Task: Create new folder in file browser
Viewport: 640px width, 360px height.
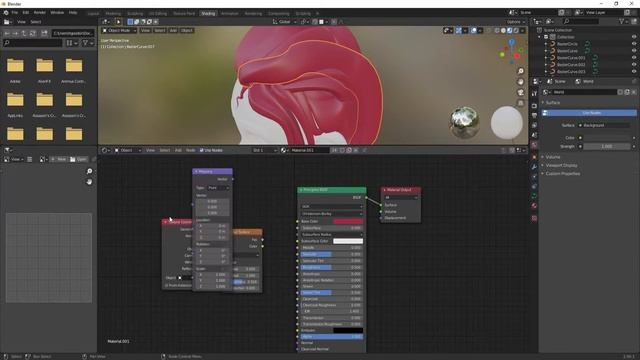Action: click(x=44, y=33)
